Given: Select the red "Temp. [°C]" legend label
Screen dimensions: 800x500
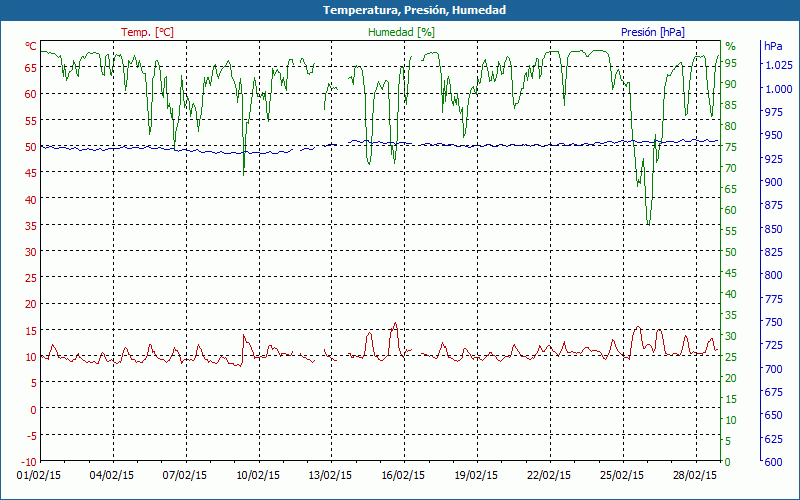Looking at the screenshot, I should [147, 32].
